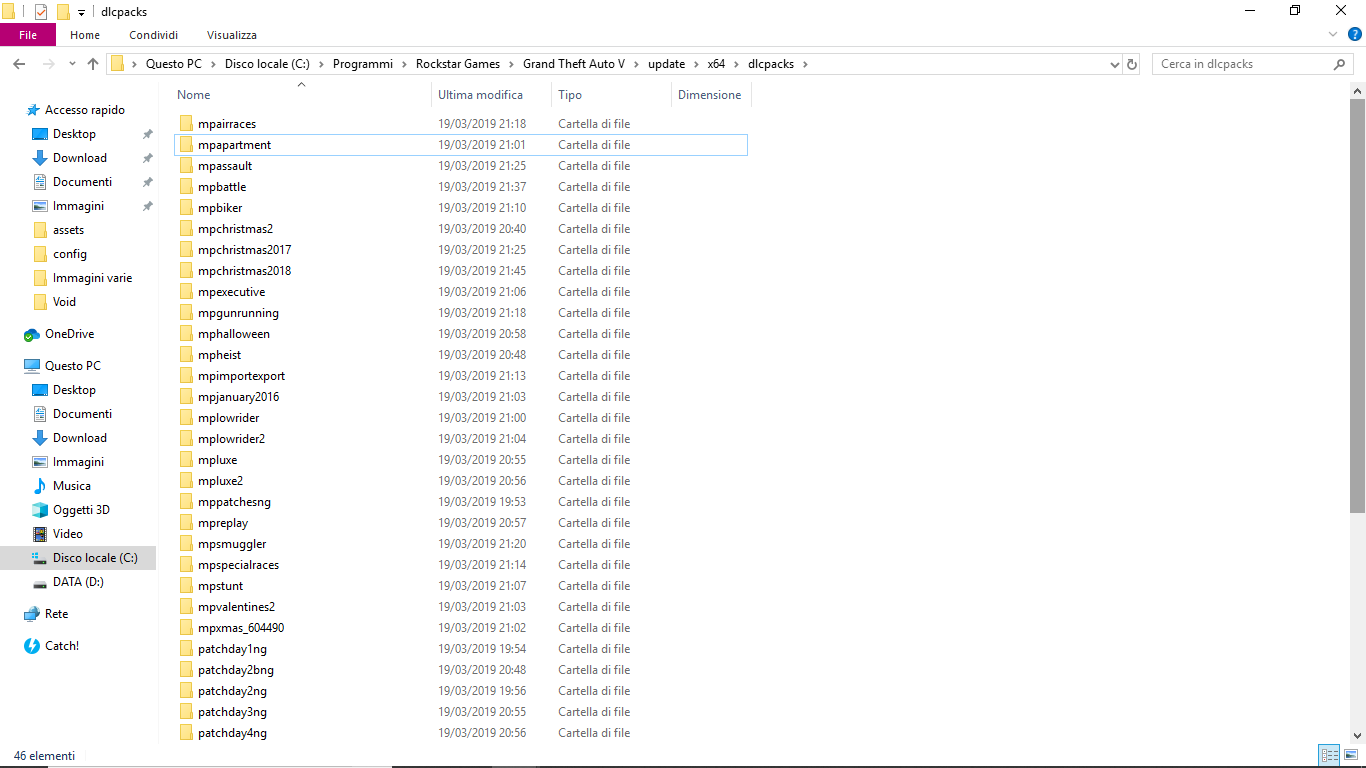Select DATA (D:) drive
Viewport: 1366px width, 768px height.
click(x=78, y=582)
